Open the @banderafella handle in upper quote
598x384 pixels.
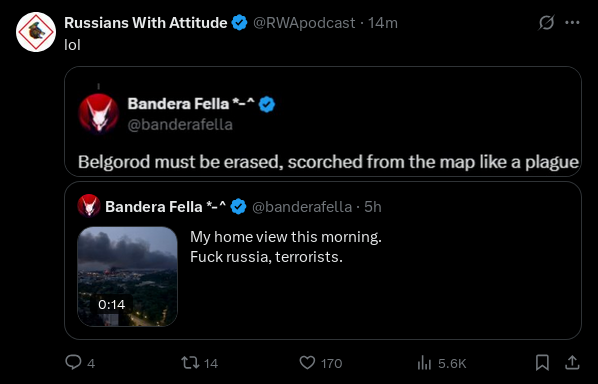(180, 125)
